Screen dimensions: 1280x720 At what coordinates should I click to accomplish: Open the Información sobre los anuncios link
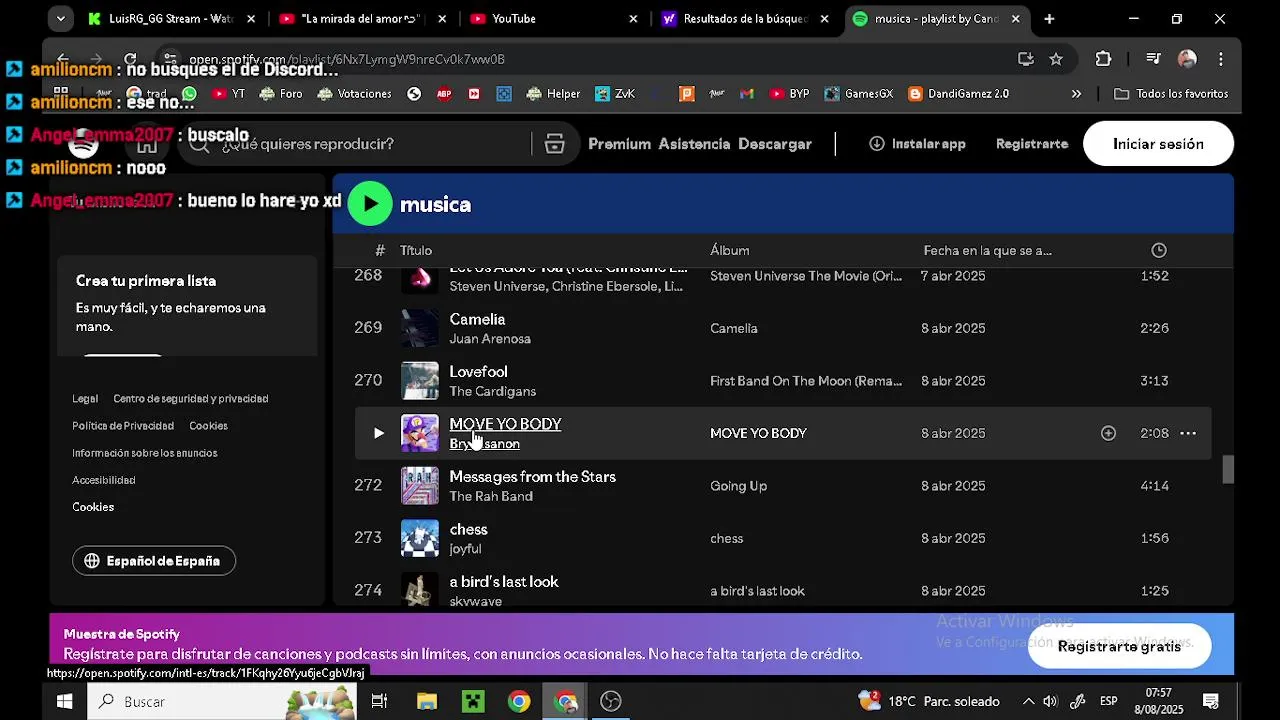point(144,453)
